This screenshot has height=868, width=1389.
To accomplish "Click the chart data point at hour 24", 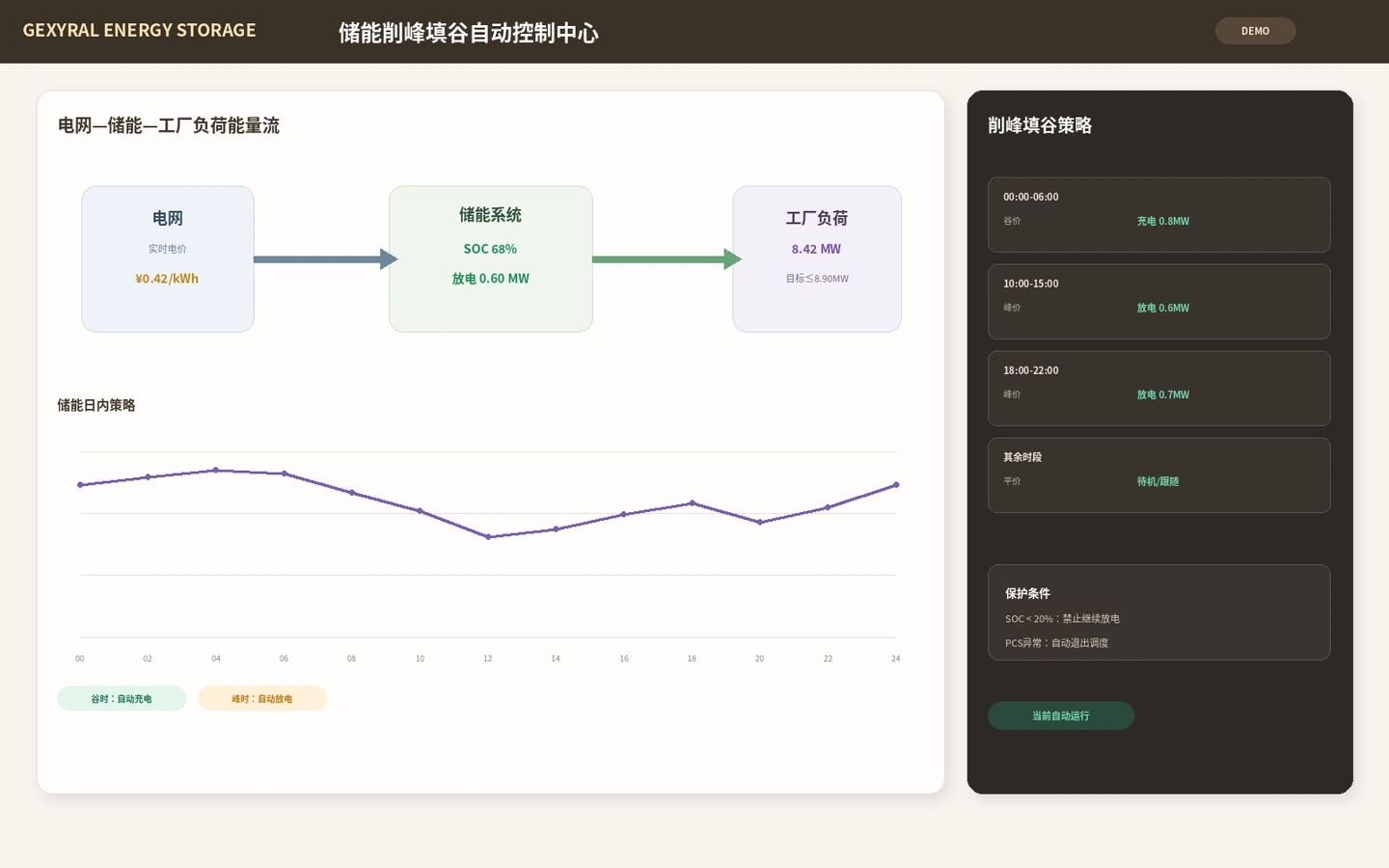I will [896, 485].
